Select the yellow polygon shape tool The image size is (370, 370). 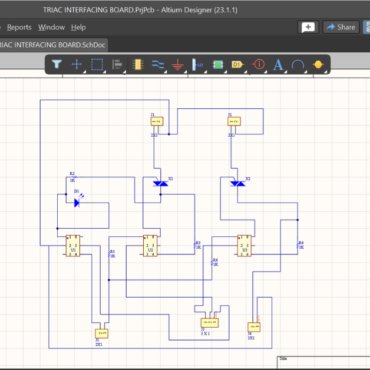tap(318, 64)
